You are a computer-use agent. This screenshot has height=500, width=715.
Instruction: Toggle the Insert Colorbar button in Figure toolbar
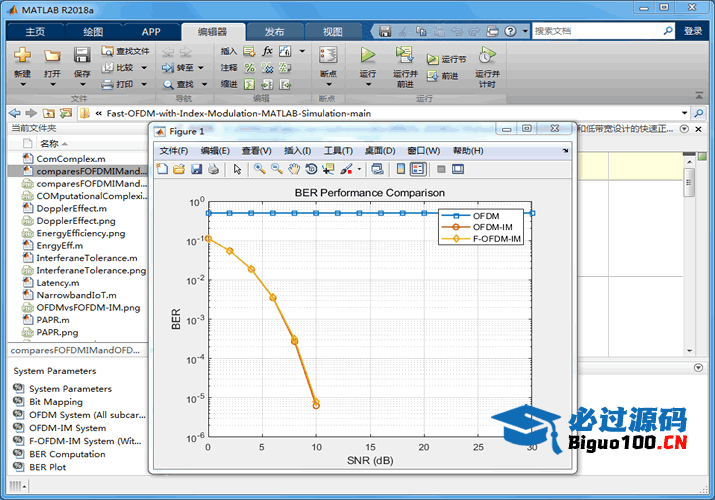pyautogui.click(x=401, y=169)
